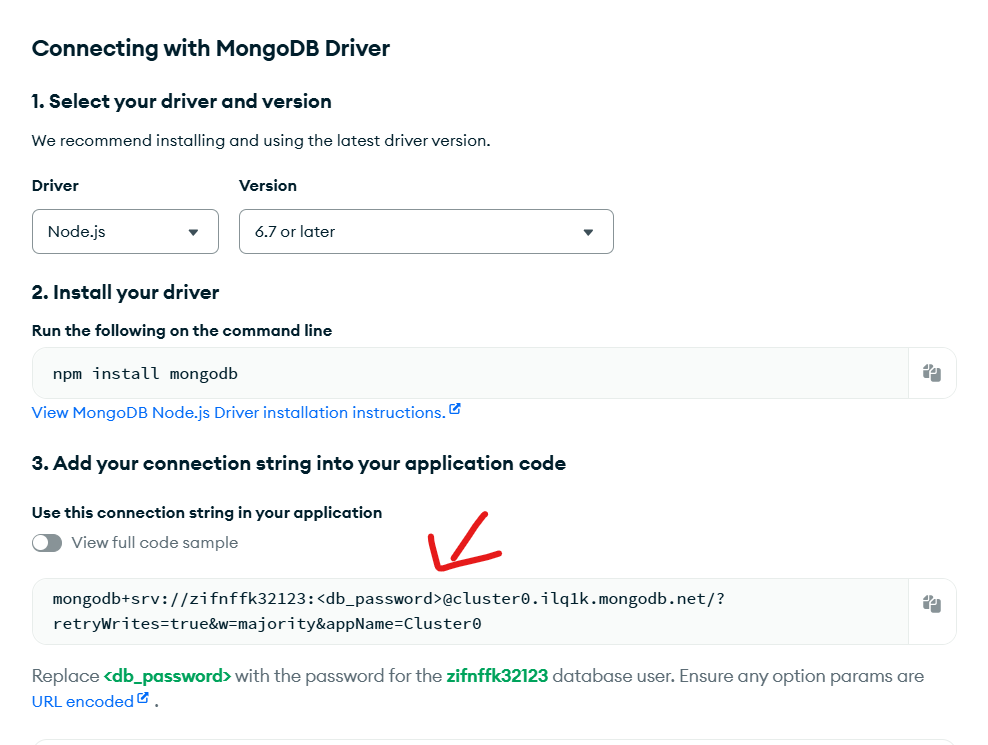Click the recommendation text about latest driver version

[261, 141]
